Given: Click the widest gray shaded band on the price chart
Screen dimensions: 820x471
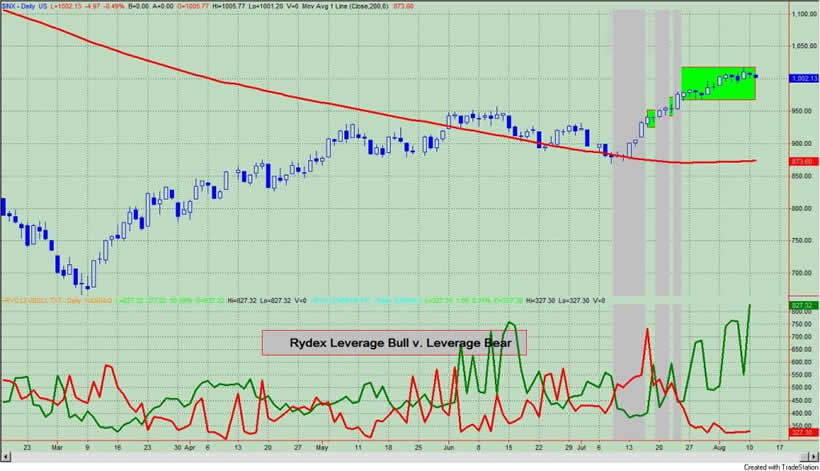Looking at the screenshot, I should pyautogui.click(x=629, y=153).
